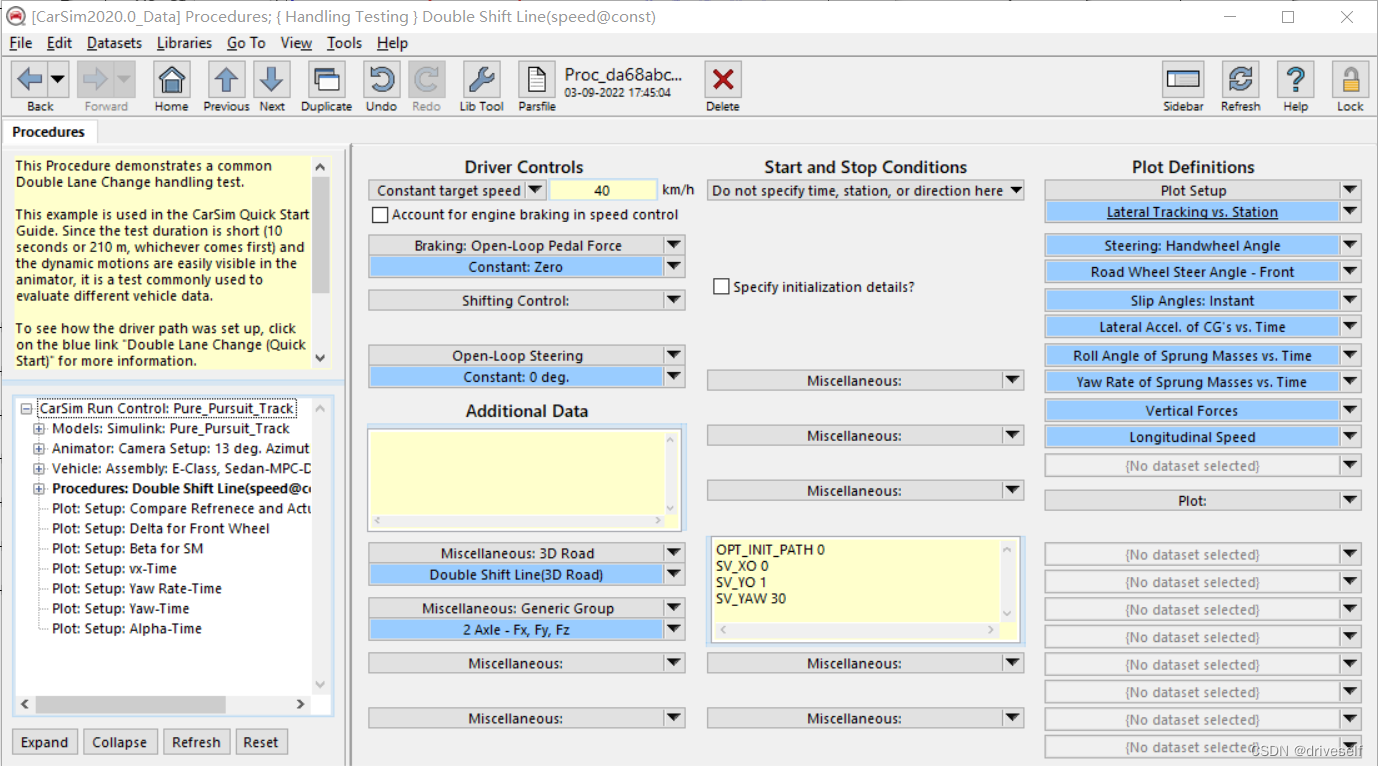Open Lateral Tracking vs. Station link
This screenshot has width=1378, height=766.
(x=1192, y=212)
